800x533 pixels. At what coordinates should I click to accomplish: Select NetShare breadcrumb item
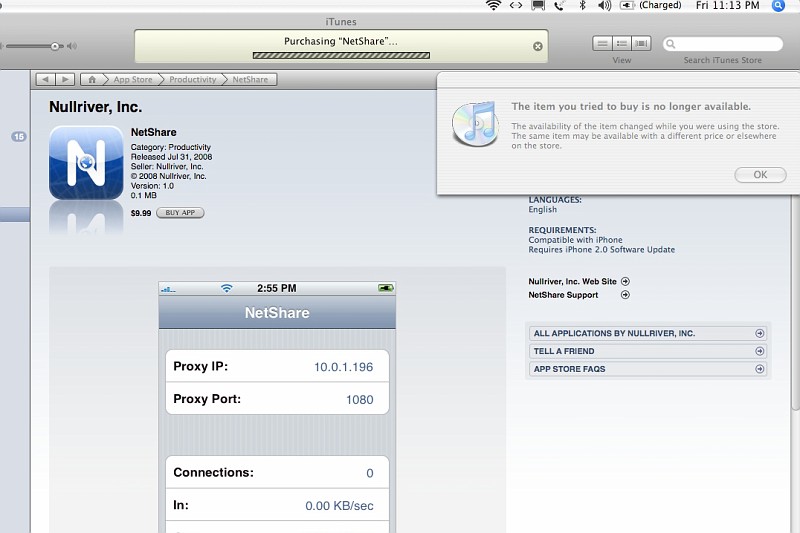pyautogui.click(x=250, y=80)
